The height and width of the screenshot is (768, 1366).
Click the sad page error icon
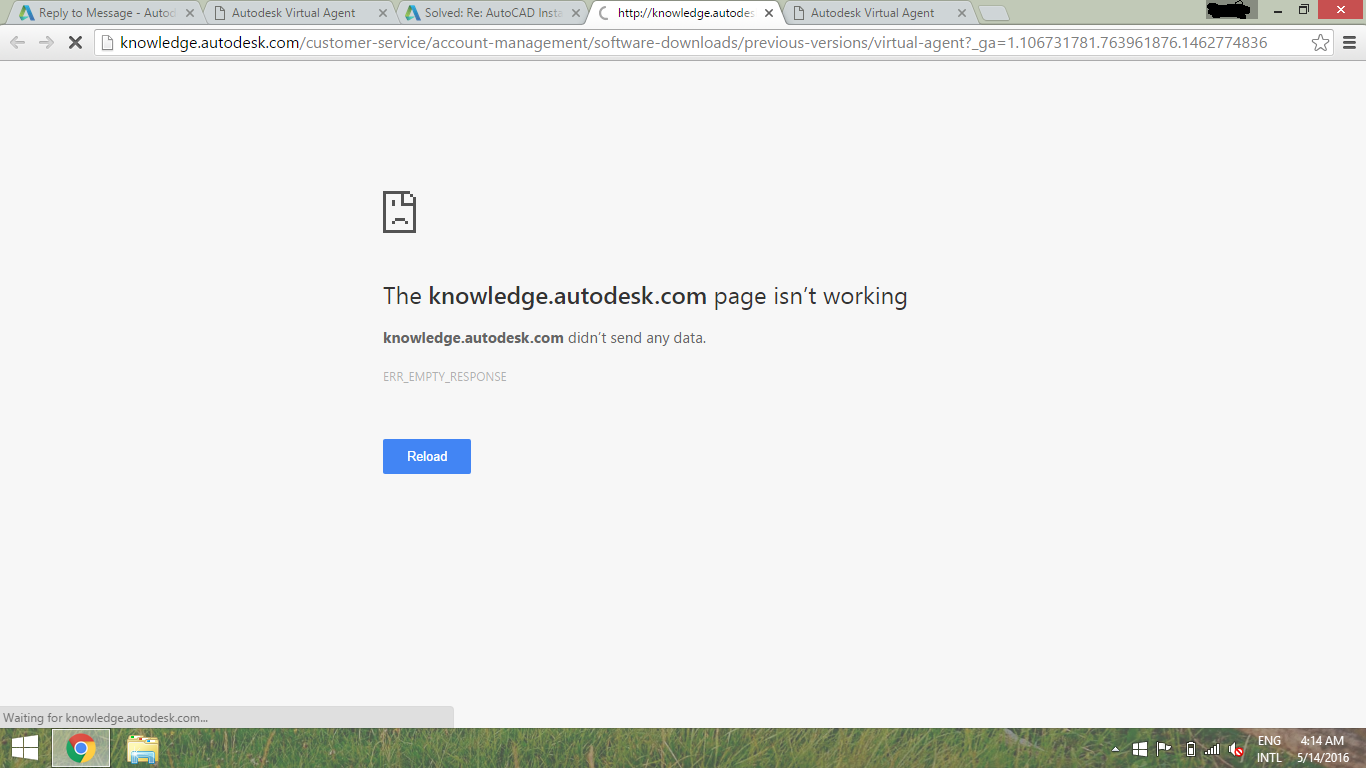[x=400, y=211]
